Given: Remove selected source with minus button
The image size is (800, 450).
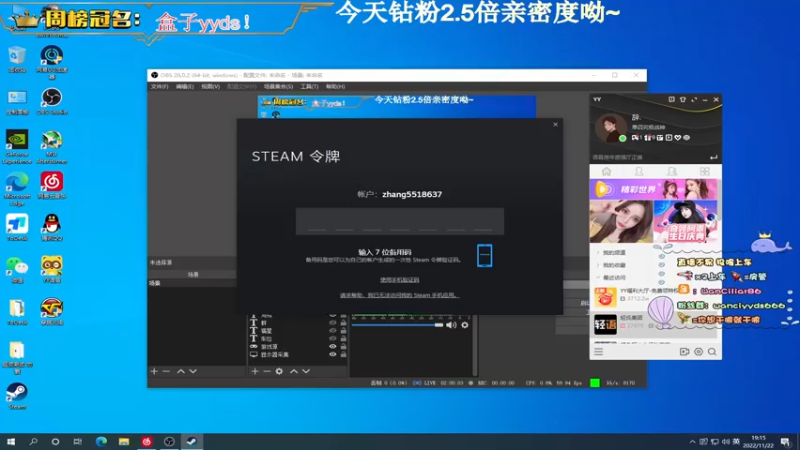Looking at the screenshot, I should click(x=267, y=371).
